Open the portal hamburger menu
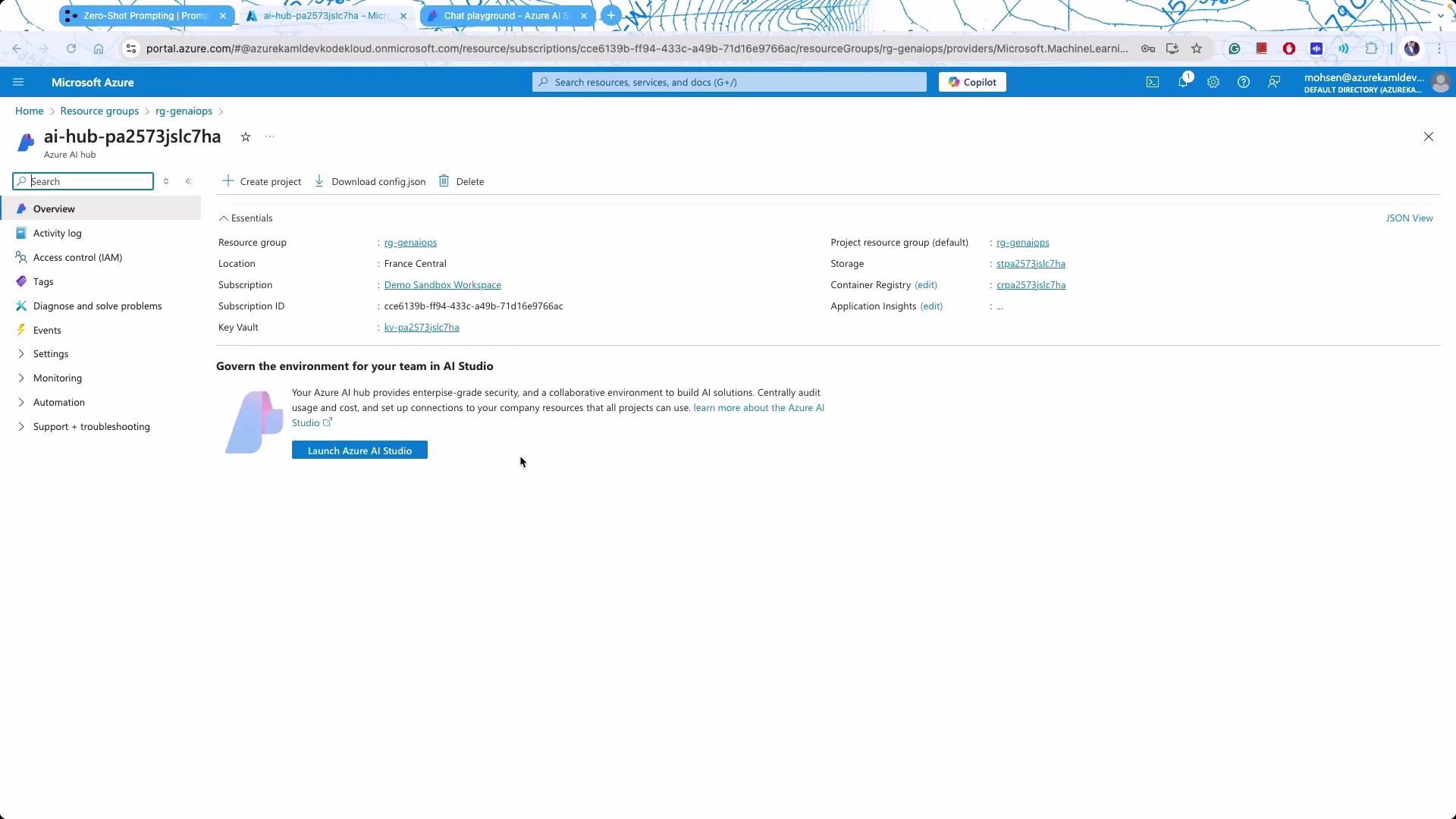 (x=18, y=82)
